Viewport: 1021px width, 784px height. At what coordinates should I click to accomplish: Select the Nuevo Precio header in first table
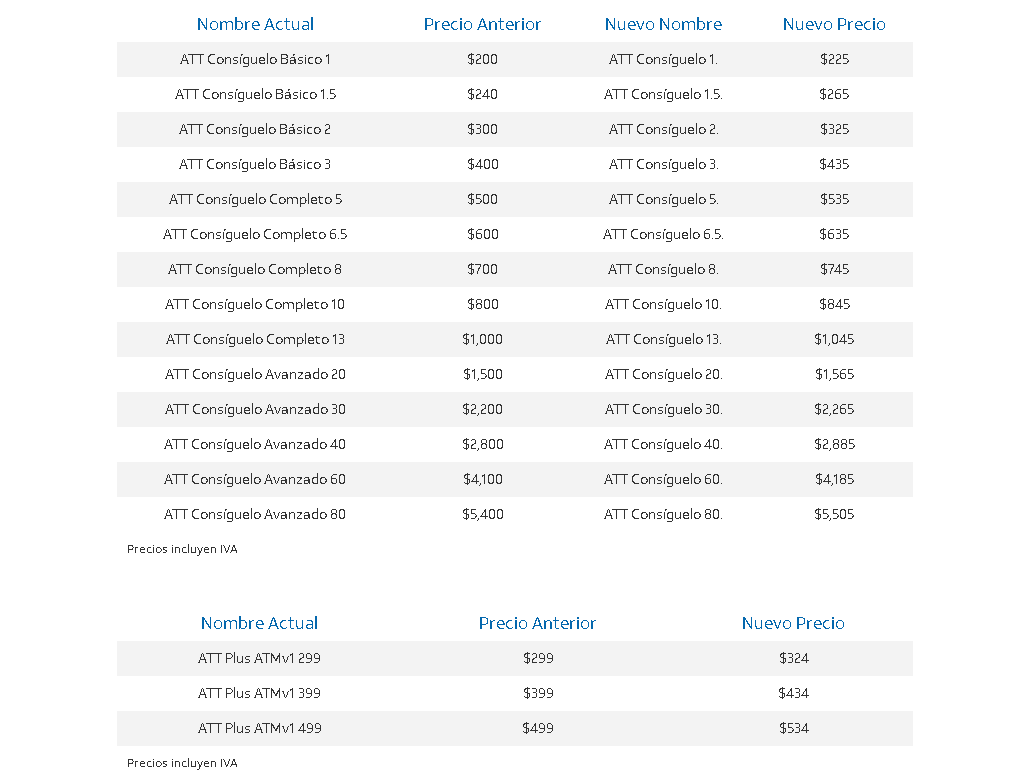tap(834, 24)
